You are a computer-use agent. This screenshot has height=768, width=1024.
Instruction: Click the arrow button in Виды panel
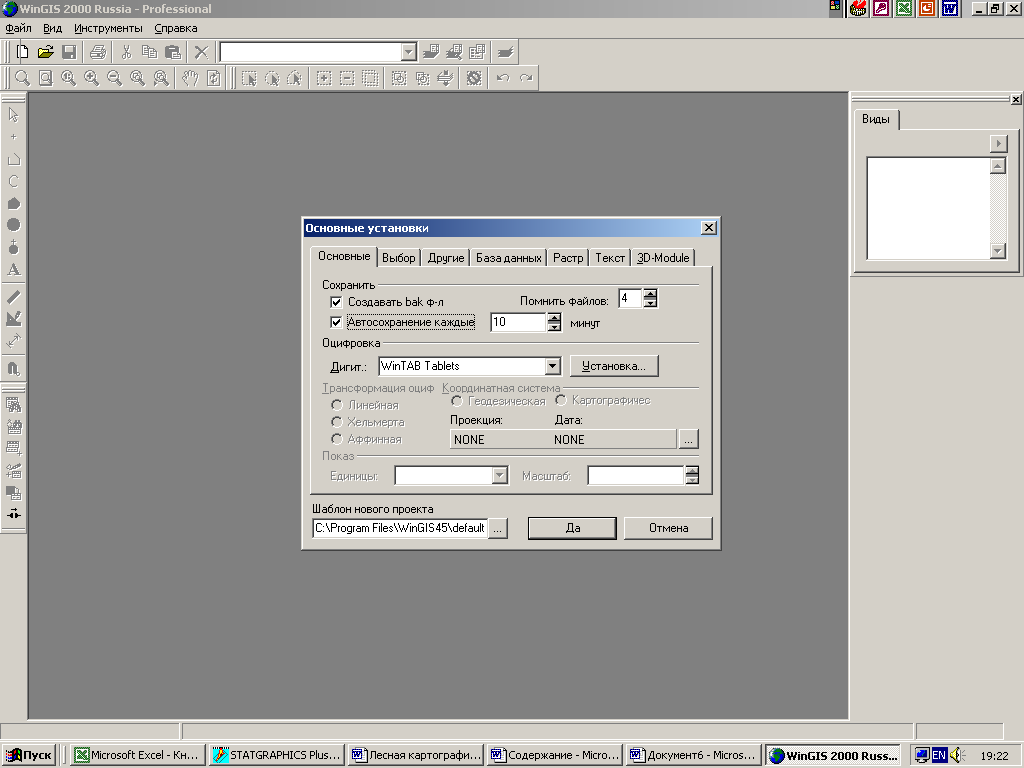pos(998,143)
